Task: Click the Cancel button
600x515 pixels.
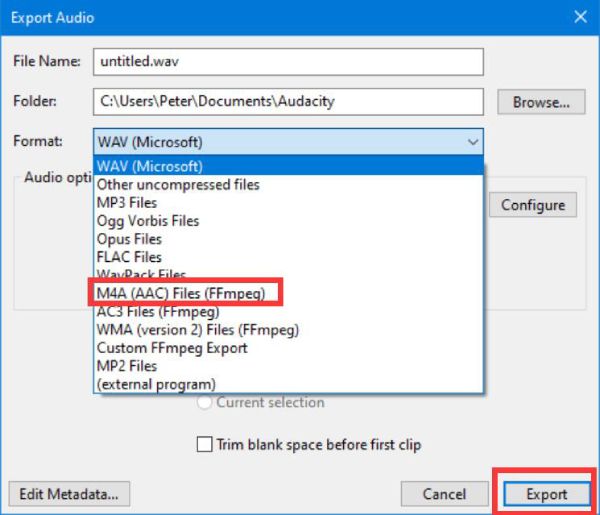Action: pos(445,494)
